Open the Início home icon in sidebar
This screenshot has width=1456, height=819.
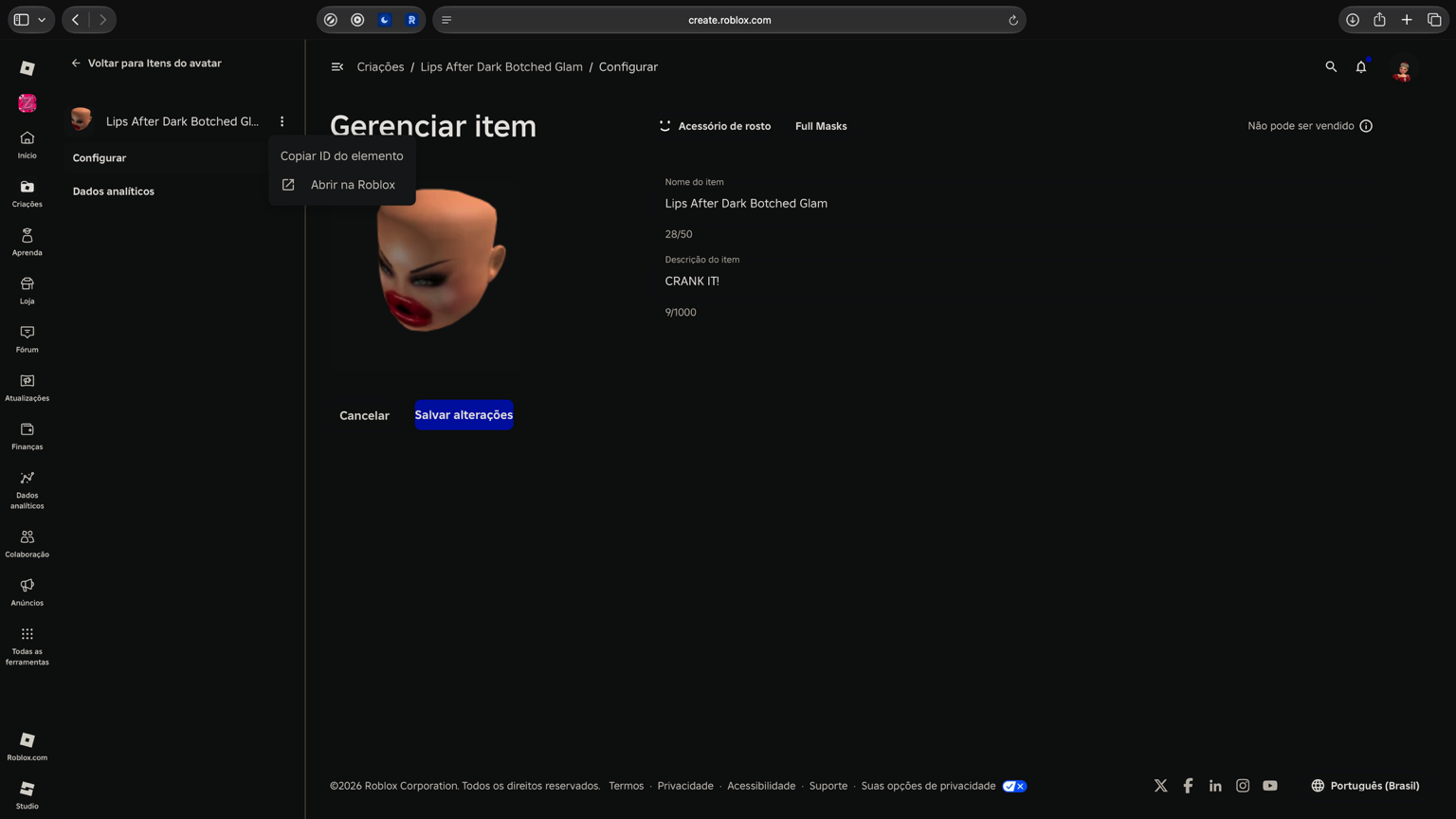(x=27, y=144)
